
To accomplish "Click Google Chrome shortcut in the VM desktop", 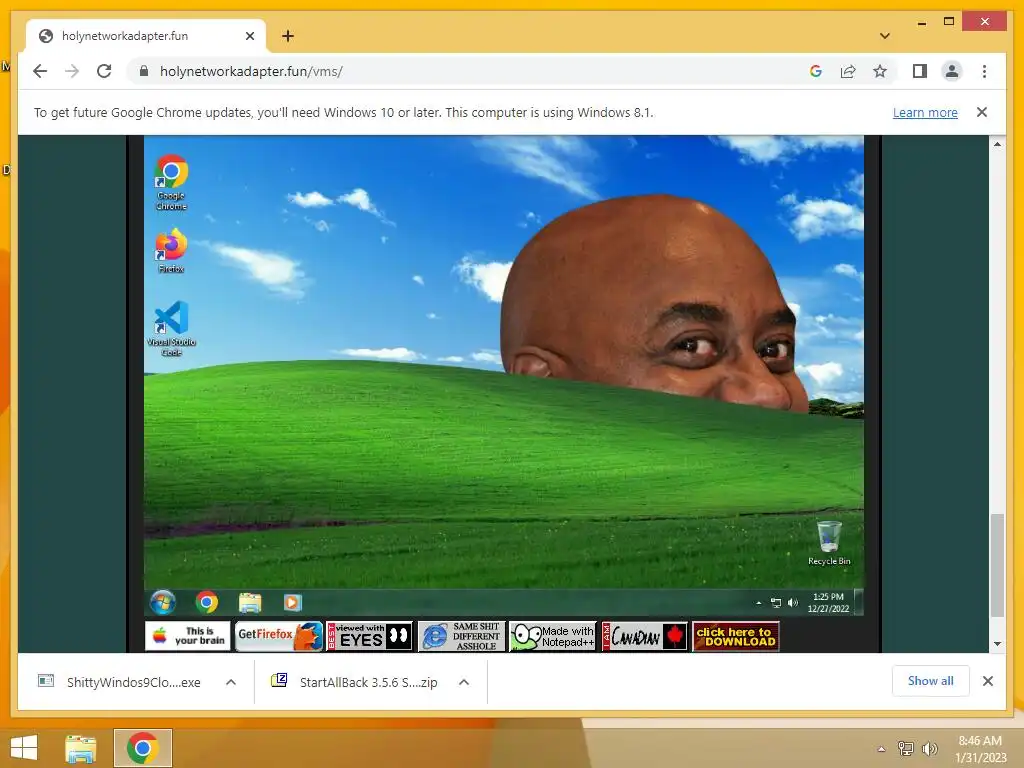I will (x=171, y=182).
